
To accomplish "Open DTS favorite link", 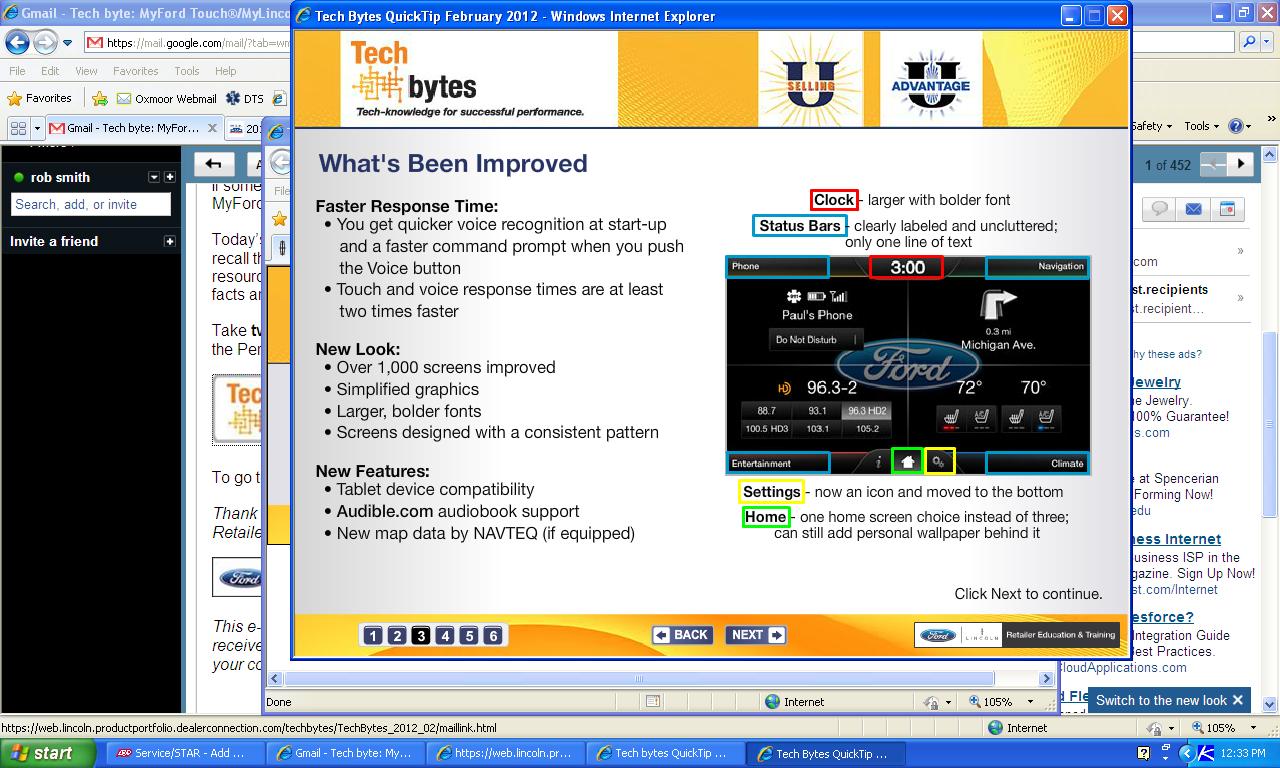I will (x=245, y=99).
